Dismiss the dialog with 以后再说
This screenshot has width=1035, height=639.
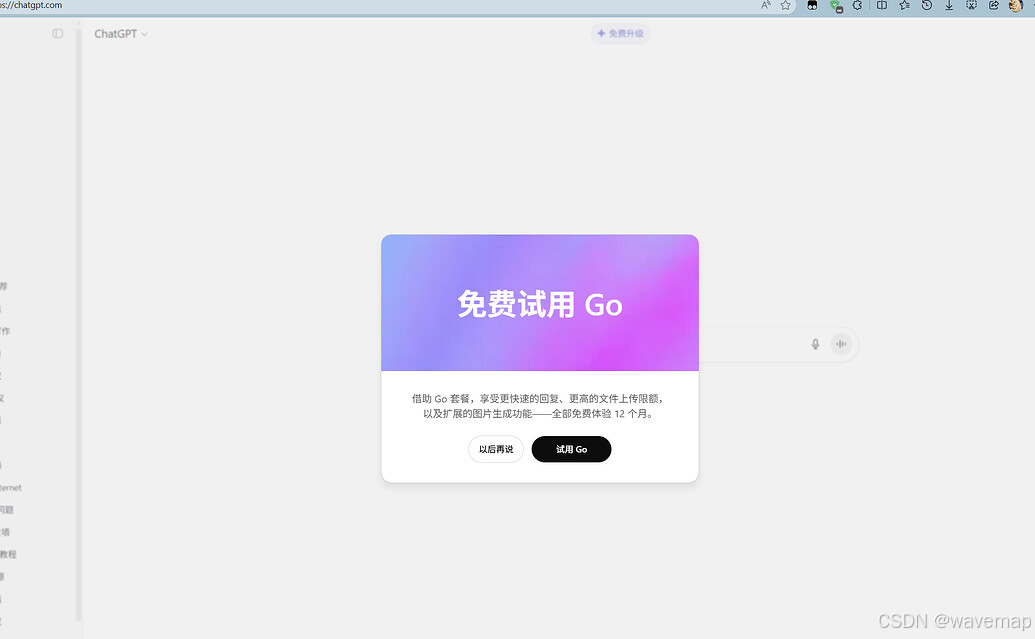point(495,449)
